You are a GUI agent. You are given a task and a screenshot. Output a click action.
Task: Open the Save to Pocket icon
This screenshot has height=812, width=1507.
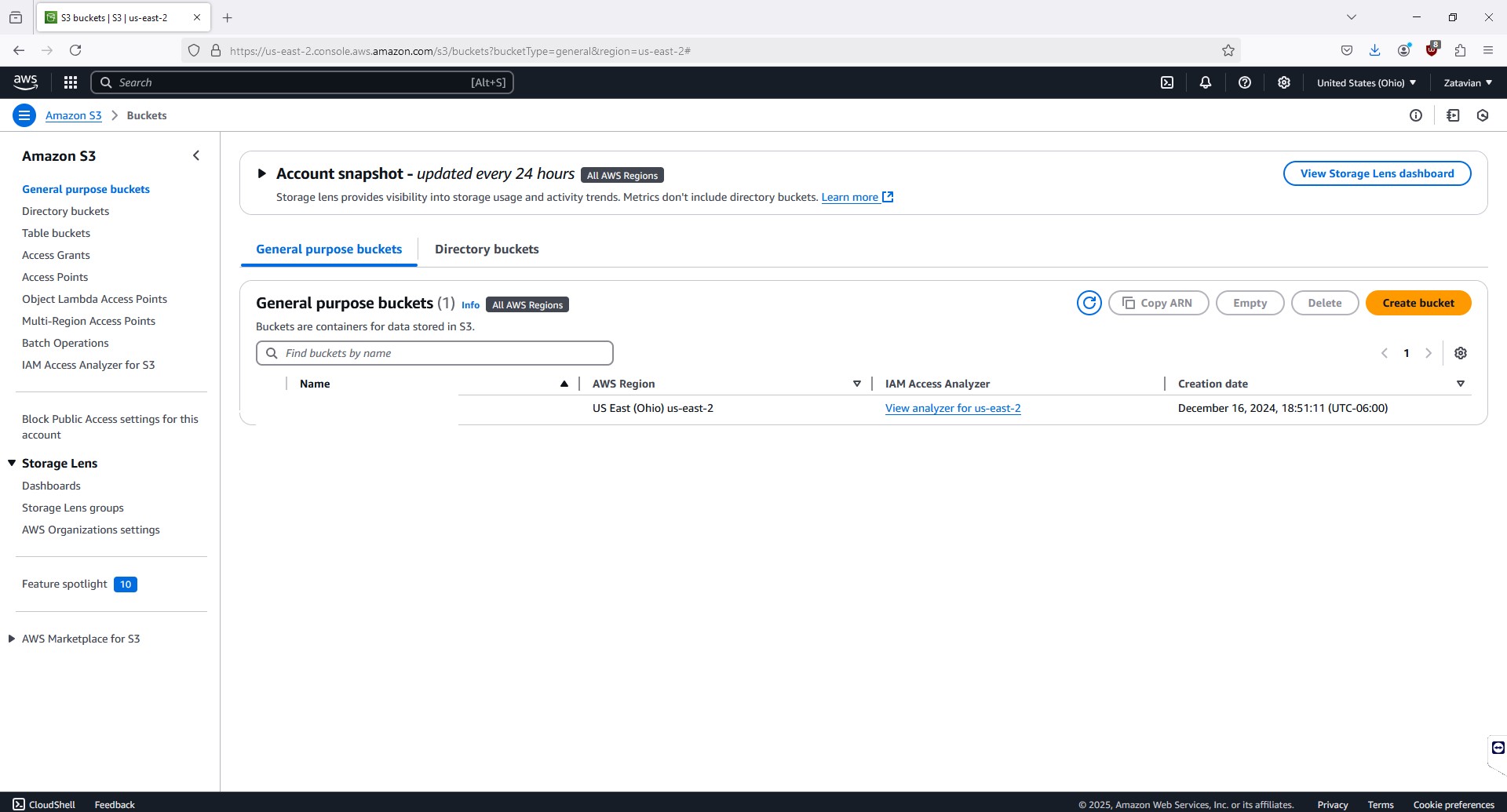(x=1347, y=50)
